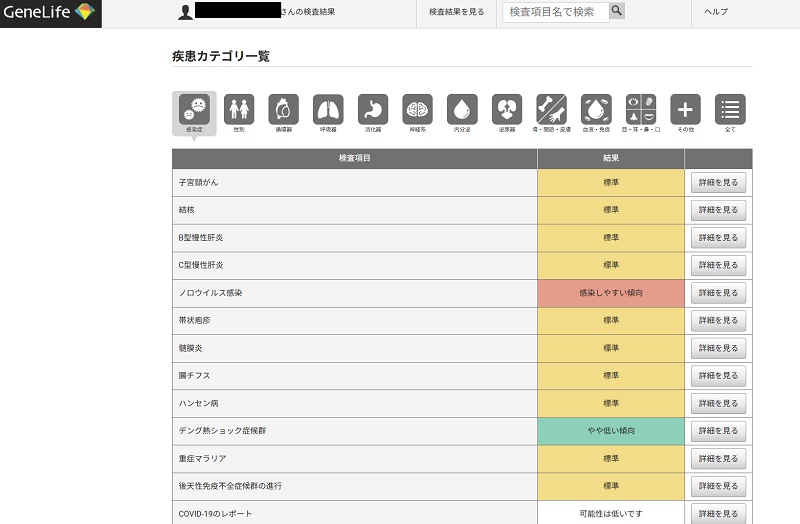Choose the 循環器 heart category icon
Image resolution: width=800 pixels, height=524 pixels.
[x=283, y=110]
